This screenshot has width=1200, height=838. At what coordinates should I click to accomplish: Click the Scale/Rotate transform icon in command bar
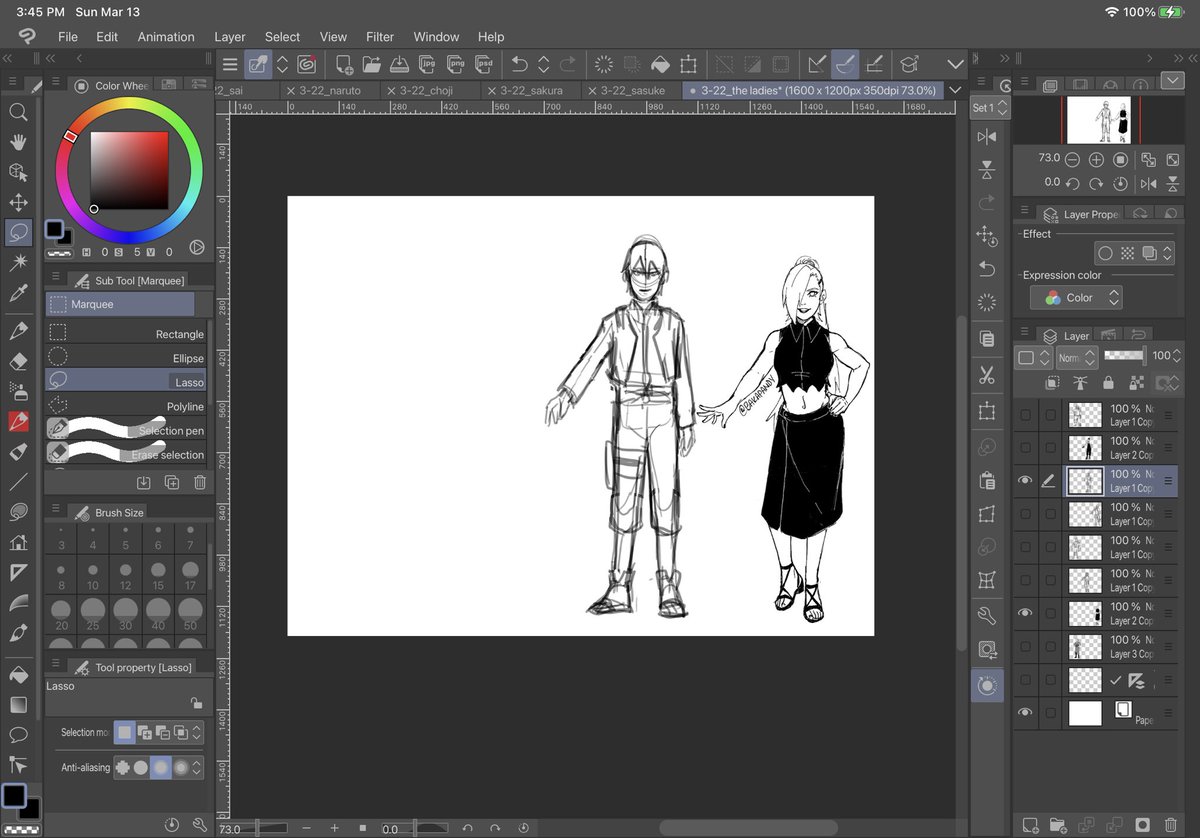(x=688, y=64)
